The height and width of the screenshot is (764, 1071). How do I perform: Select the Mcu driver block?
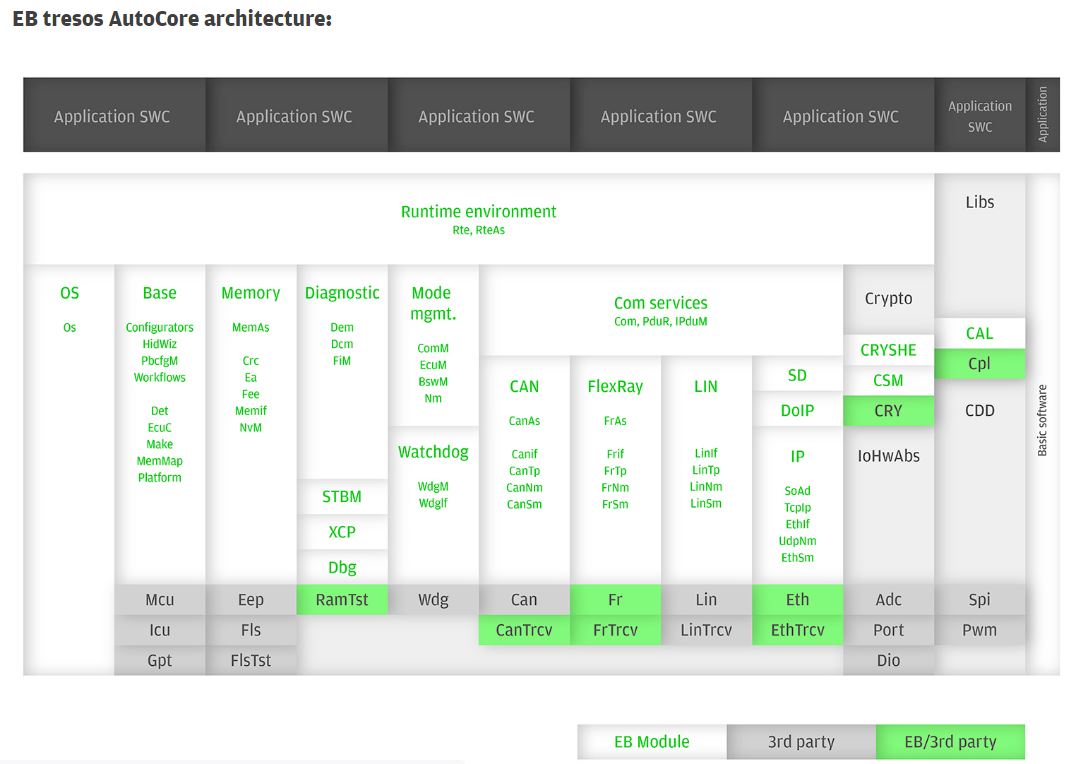pyautogui.click(x=160, y=599)
